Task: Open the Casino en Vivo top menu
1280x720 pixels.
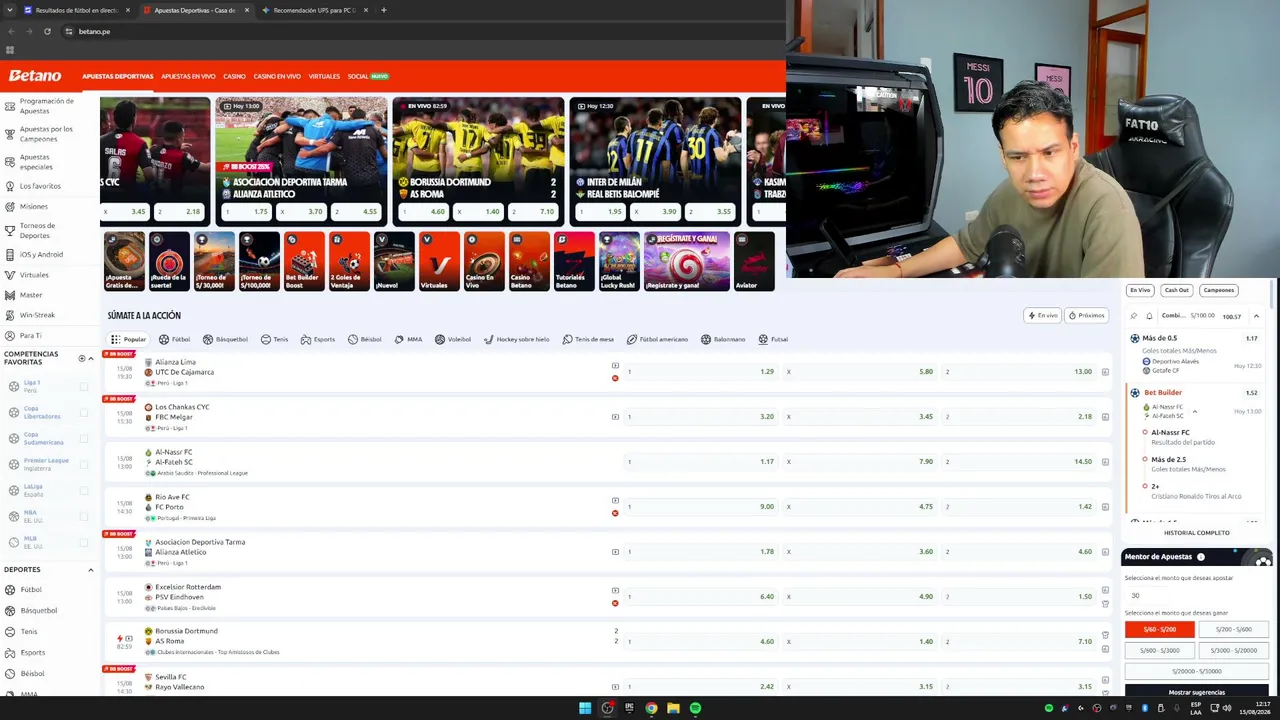Action: tap(277, 76)
